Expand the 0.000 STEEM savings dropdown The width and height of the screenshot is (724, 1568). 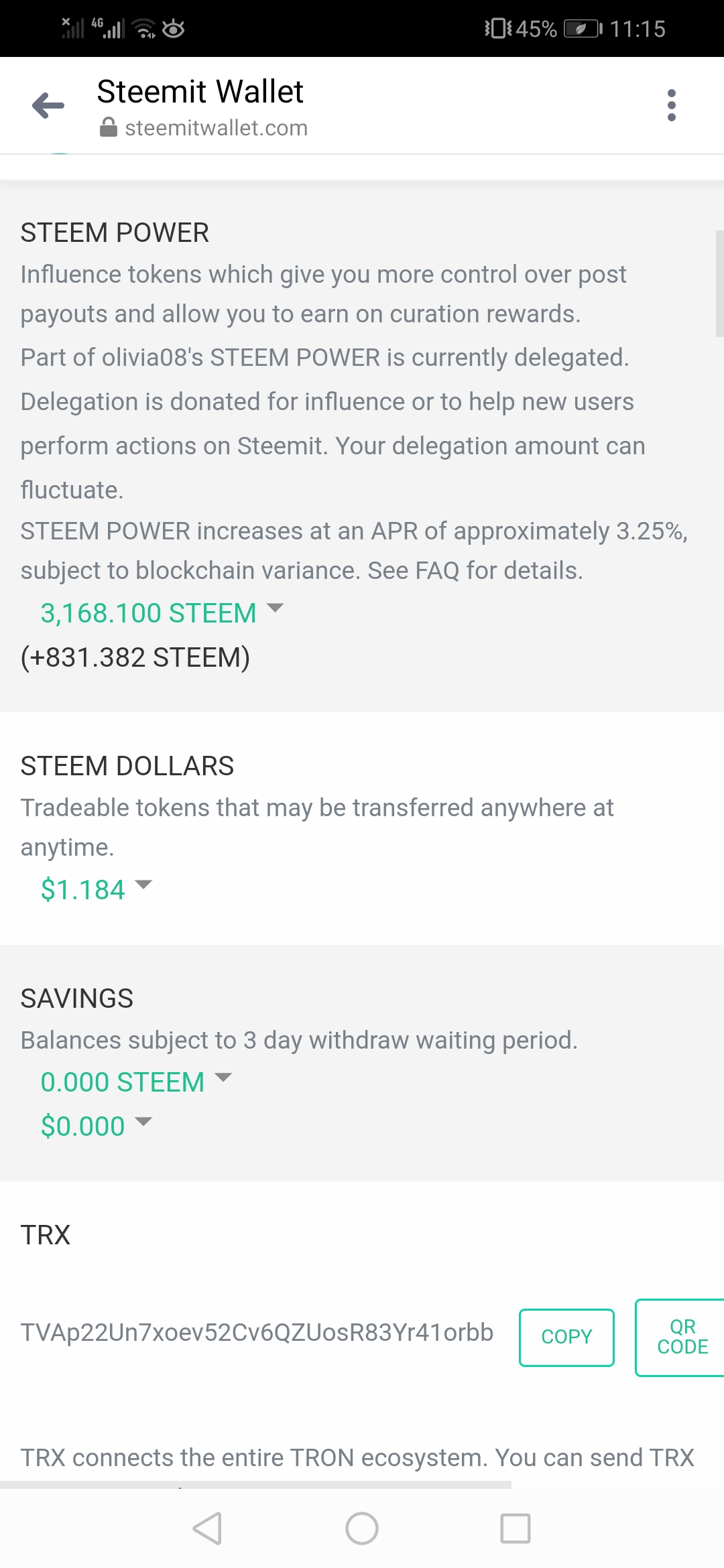tap(135, 1082)
